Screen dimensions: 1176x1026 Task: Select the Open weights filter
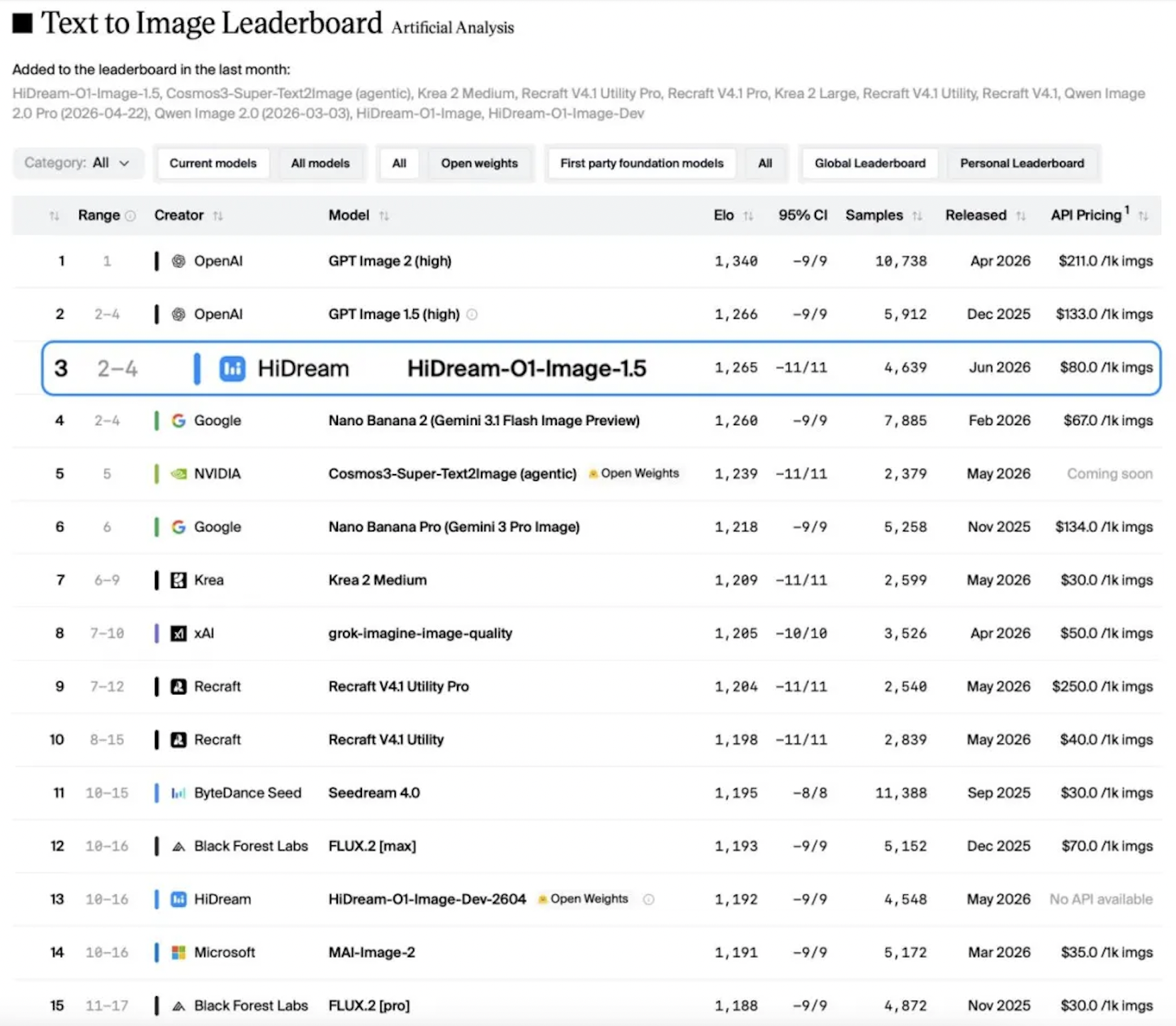pos(479,163)
